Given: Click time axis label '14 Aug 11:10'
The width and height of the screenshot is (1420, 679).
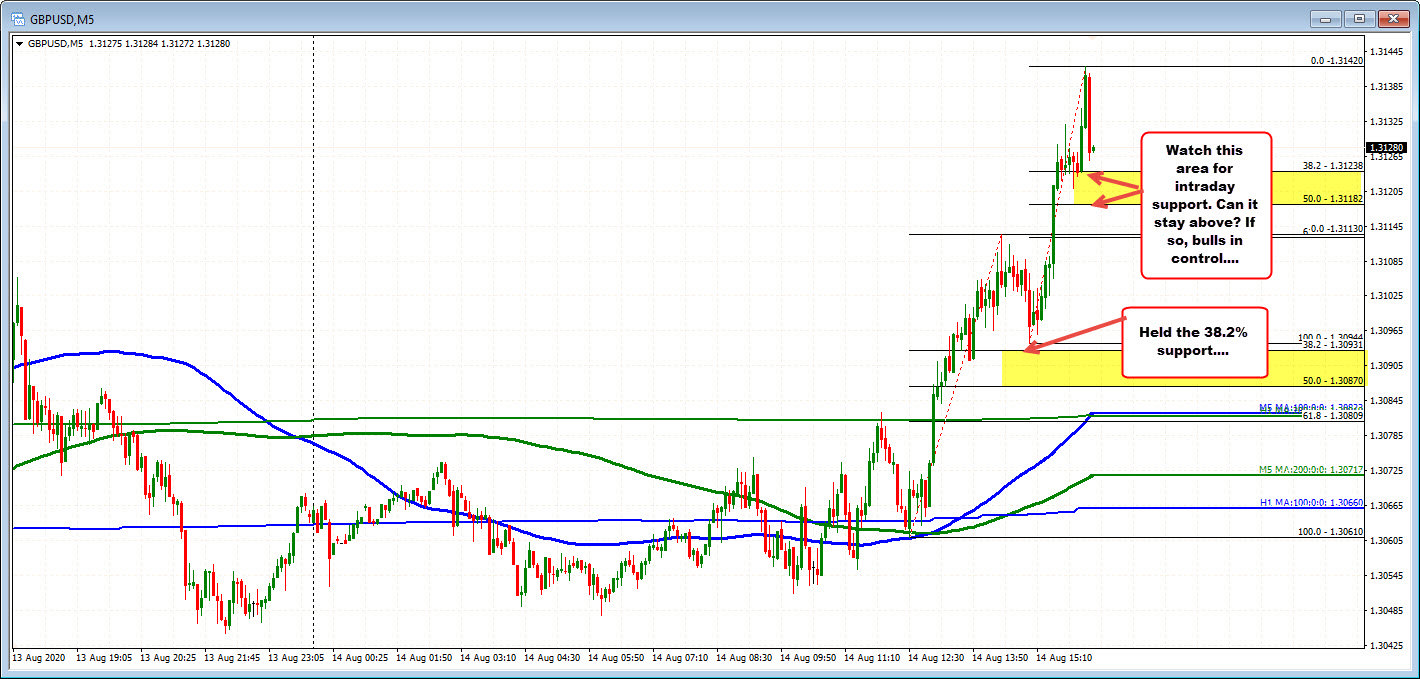Looking at the screenshot, I should click(x=874, y=658).
